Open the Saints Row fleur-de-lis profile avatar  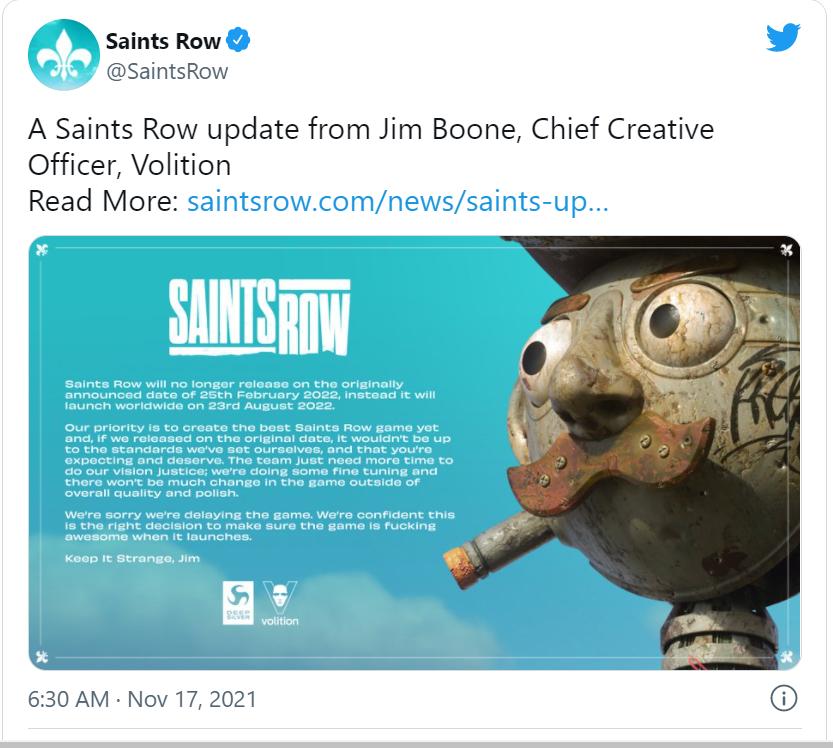(64, 55)
